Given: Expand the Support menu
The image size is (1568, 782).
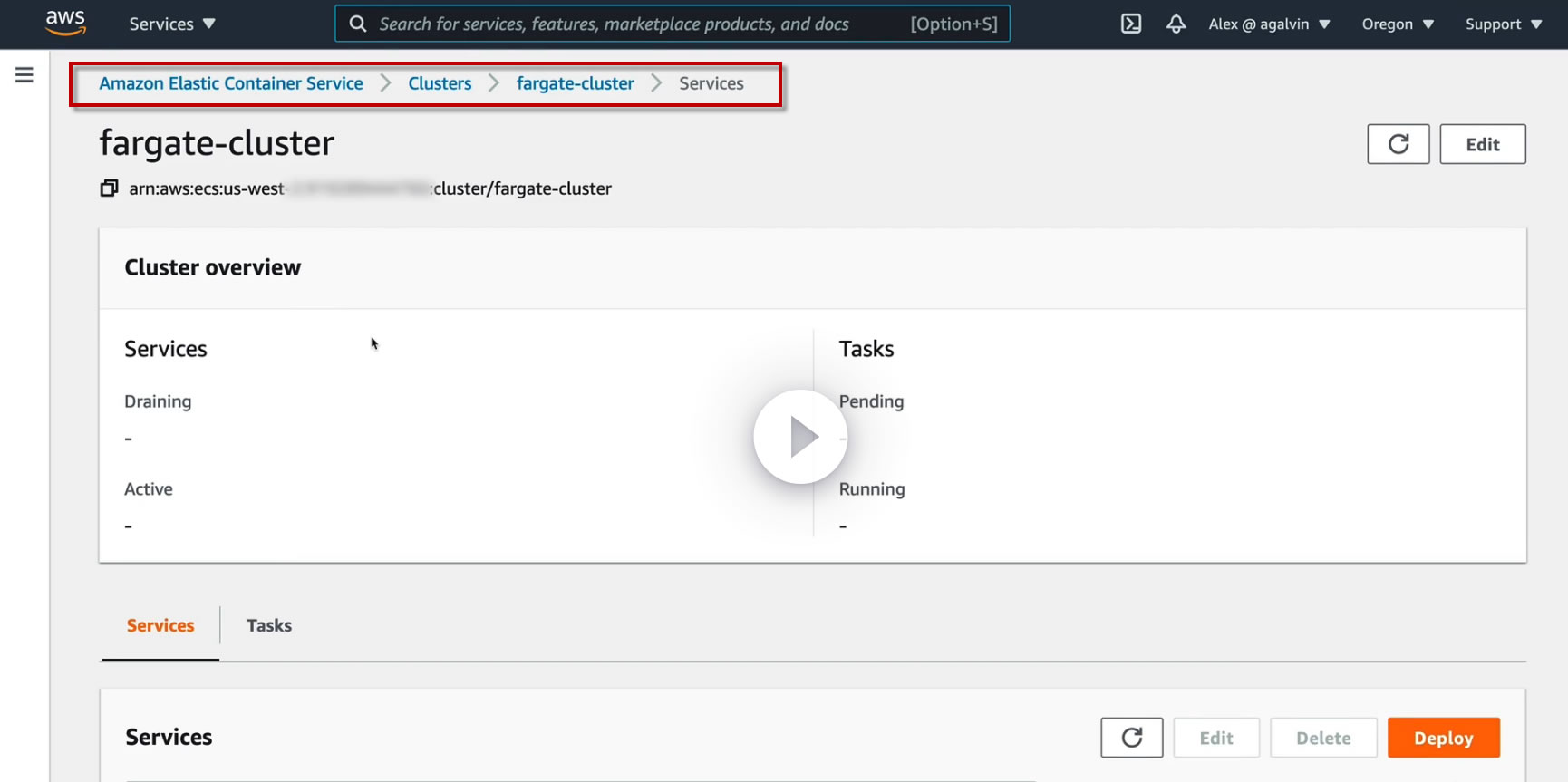Looking at the screenshot, I should [1504, 24].
